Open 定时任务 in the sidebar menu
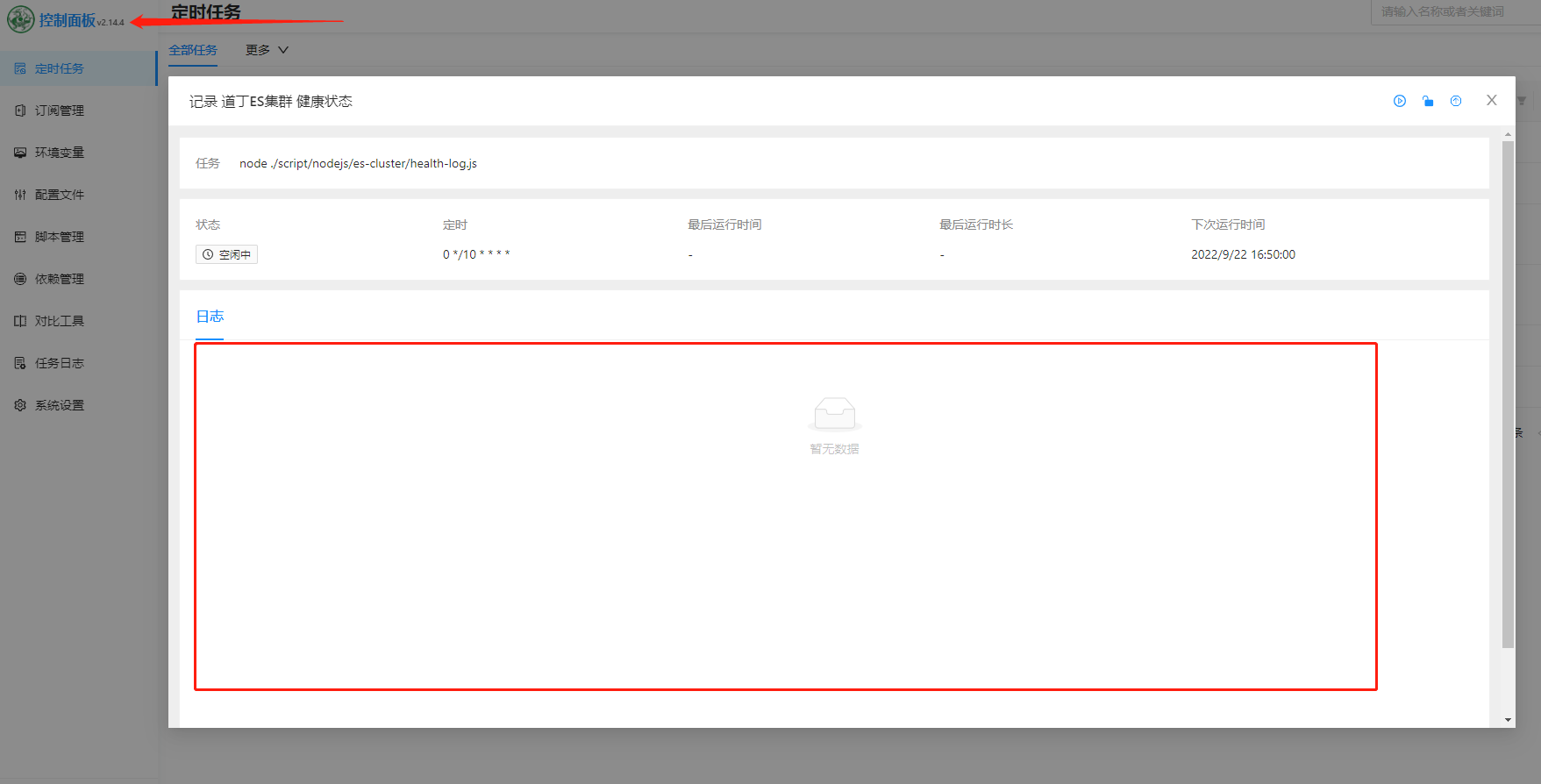The height and width of the screenshot is (784, 1541). point(79,68)
